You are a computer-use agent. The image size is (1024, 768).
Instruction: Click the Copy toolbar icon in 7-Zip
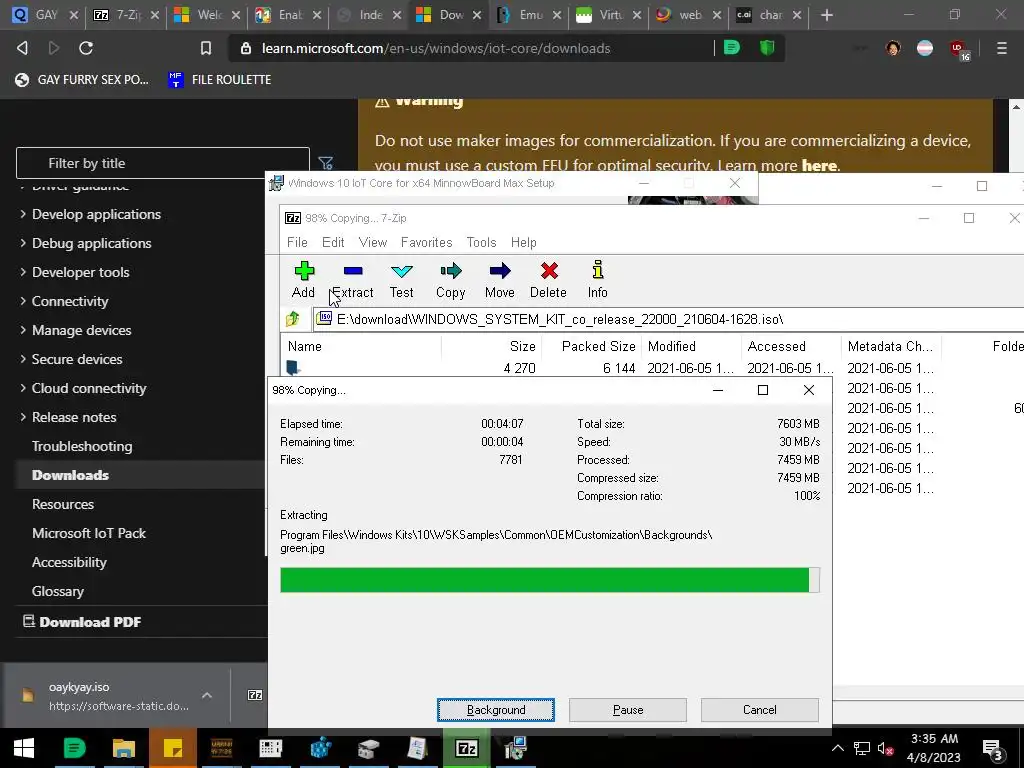tap(451, 271)
